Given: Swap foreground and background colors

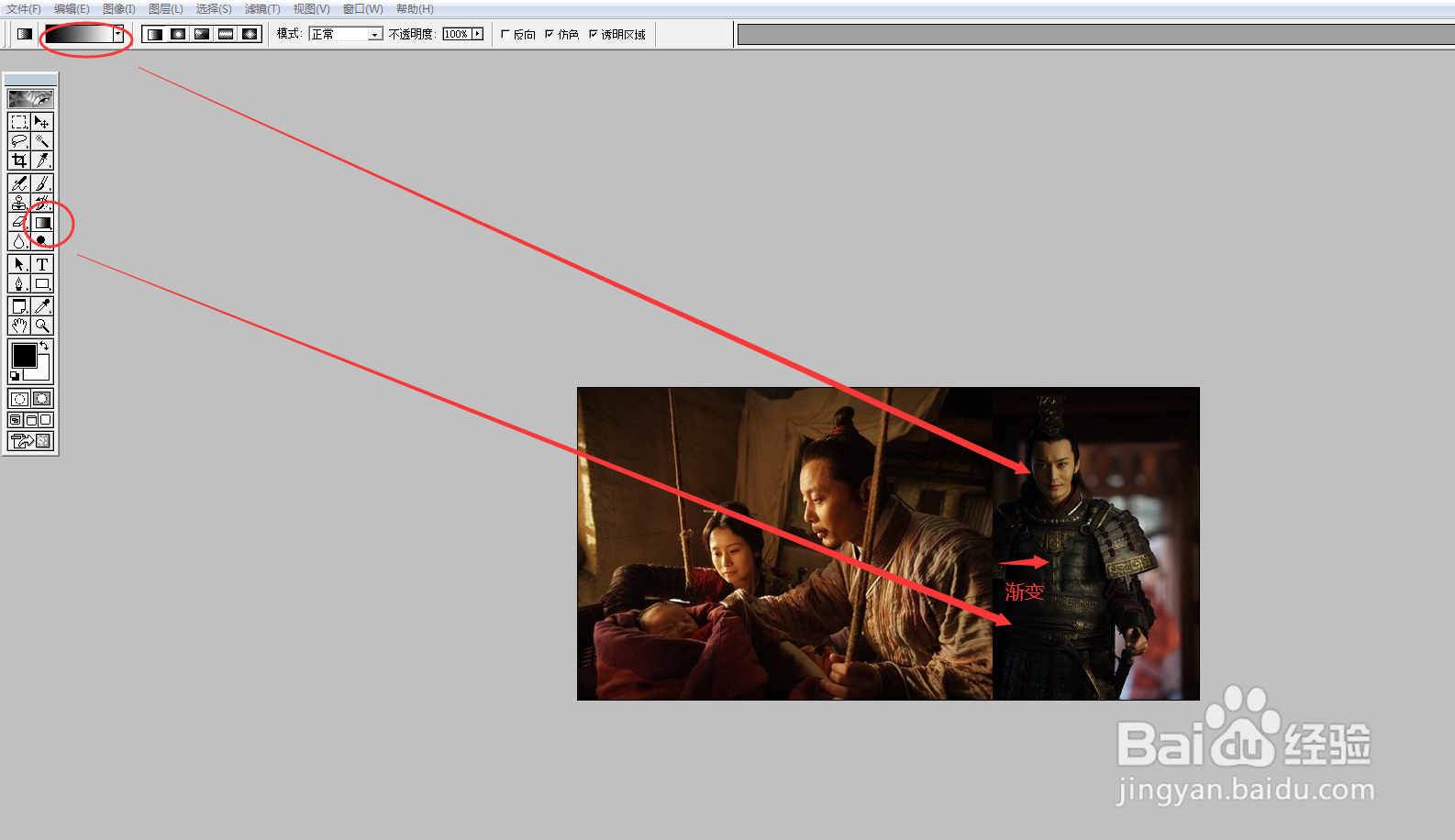Looking at the screenshot, I should (44, 347).
